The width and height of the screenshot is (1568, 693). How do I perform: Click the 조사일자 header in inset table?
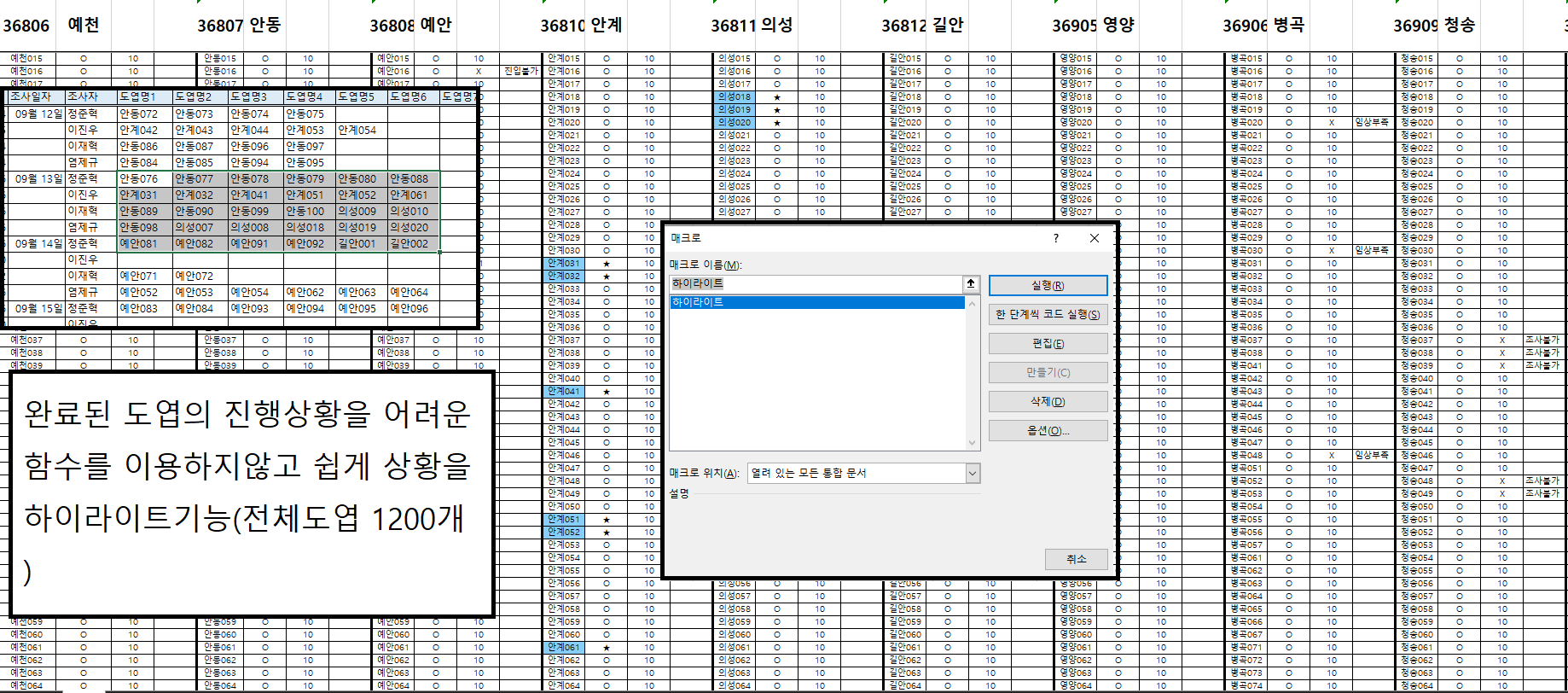[36, 96]
